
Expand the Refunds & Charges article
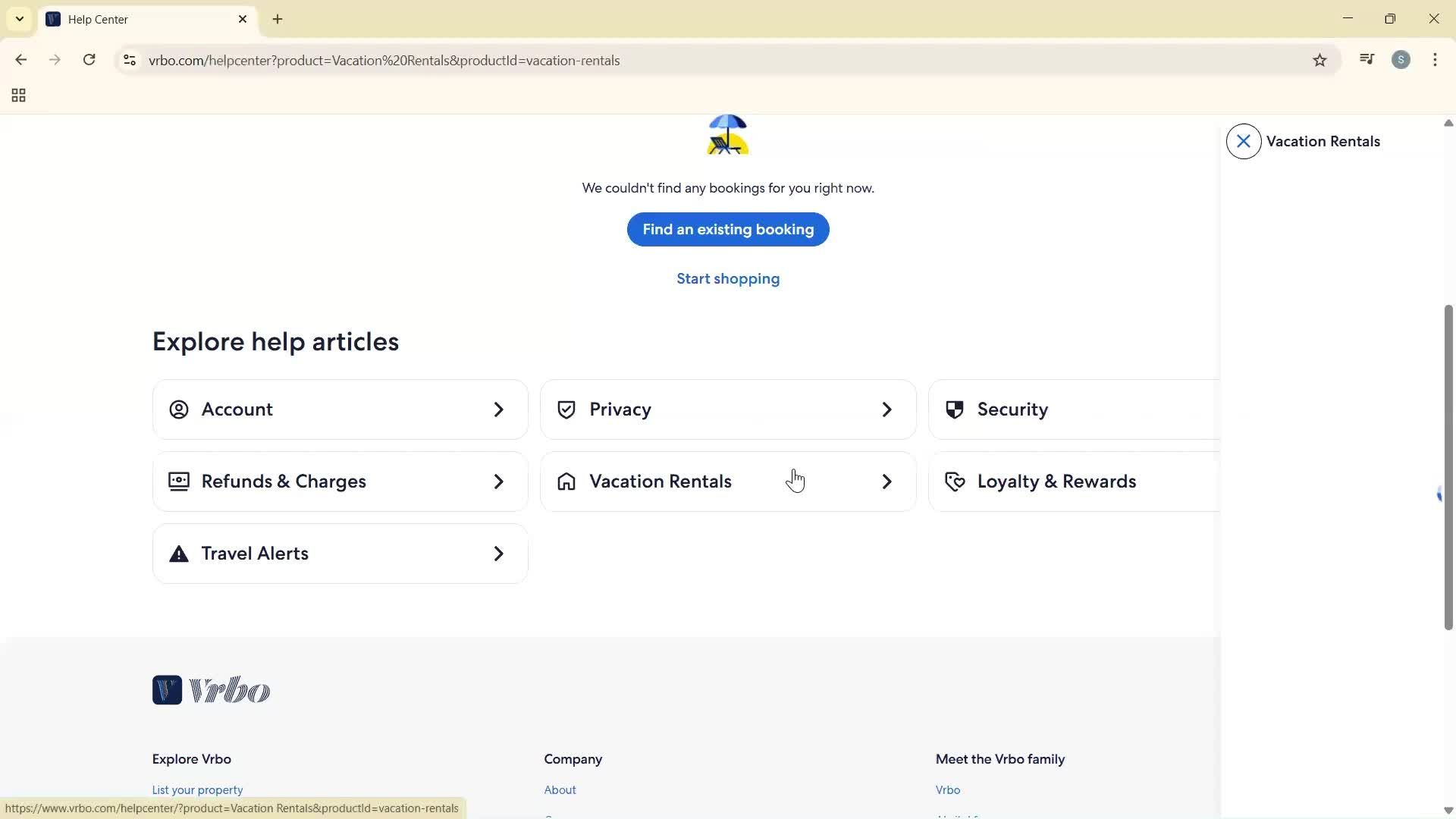[340, 481]
